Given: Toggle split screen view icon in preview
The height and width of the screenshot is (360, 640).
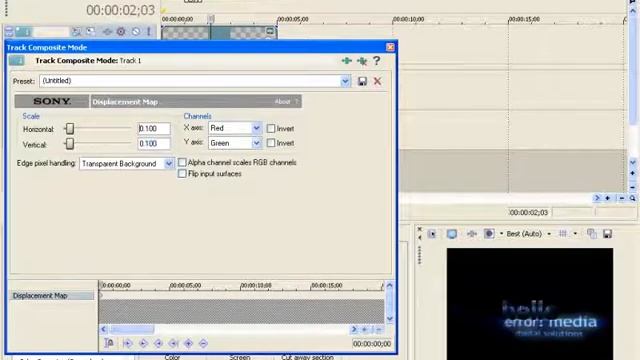Looking at the screenshot, I should 489,234.
